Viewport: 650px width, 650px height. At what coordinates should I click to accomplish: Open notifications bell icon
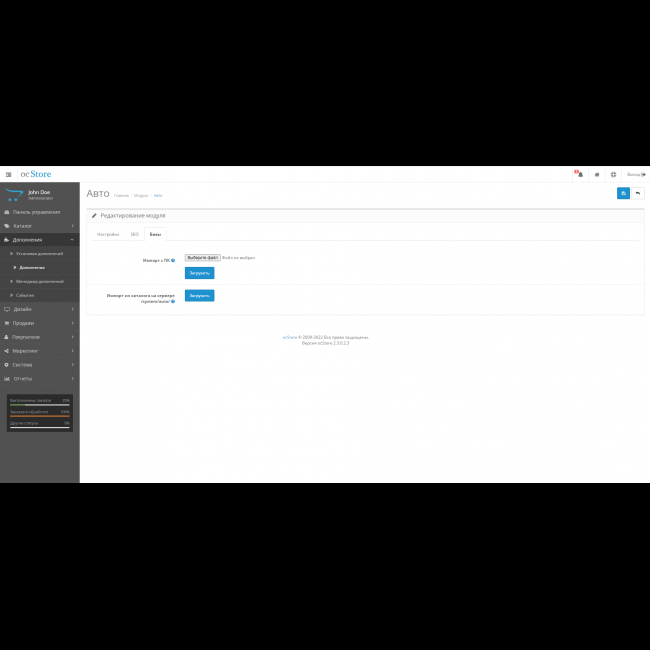click(x=579, y=174)
